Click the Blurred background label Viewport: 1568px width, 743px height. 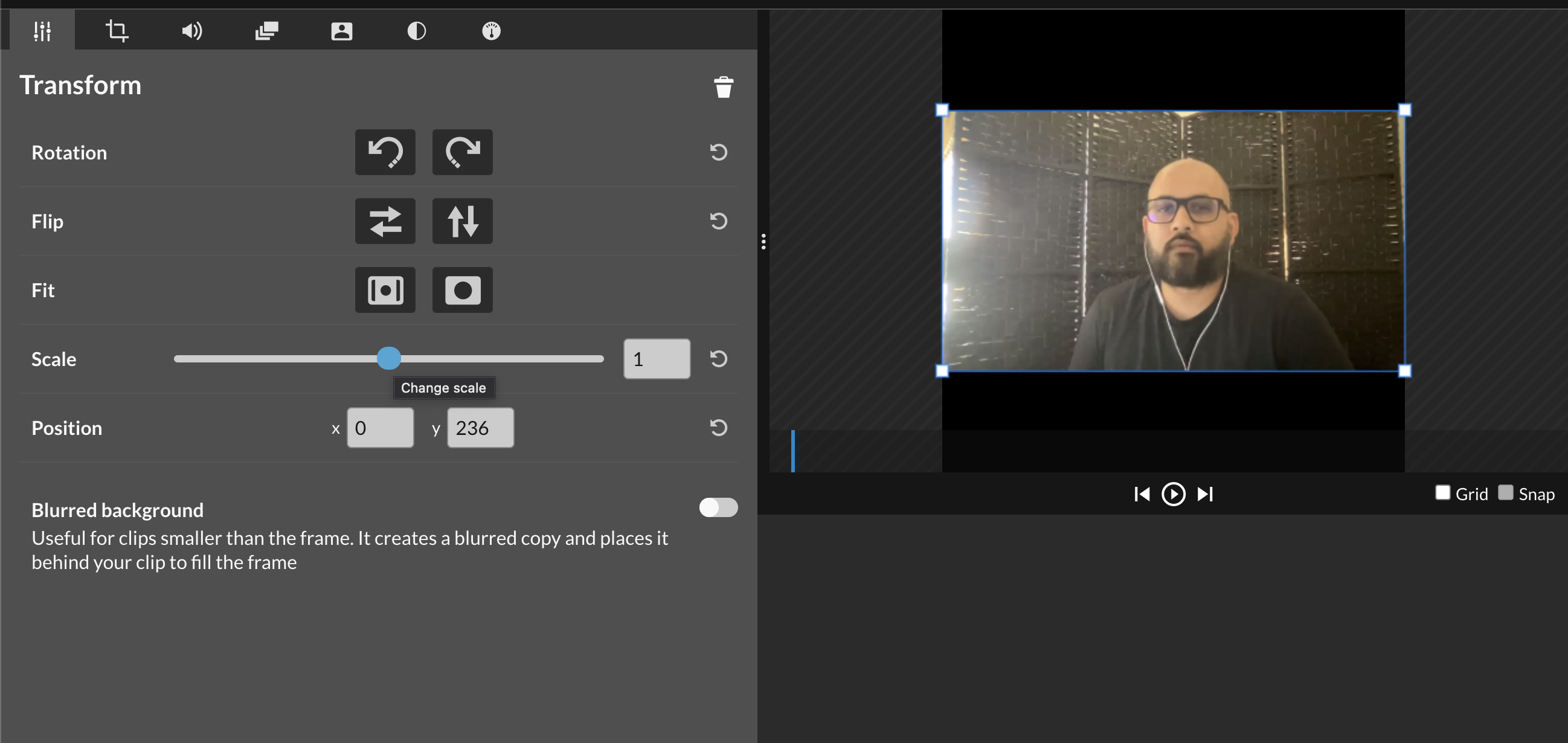[117, 510]
